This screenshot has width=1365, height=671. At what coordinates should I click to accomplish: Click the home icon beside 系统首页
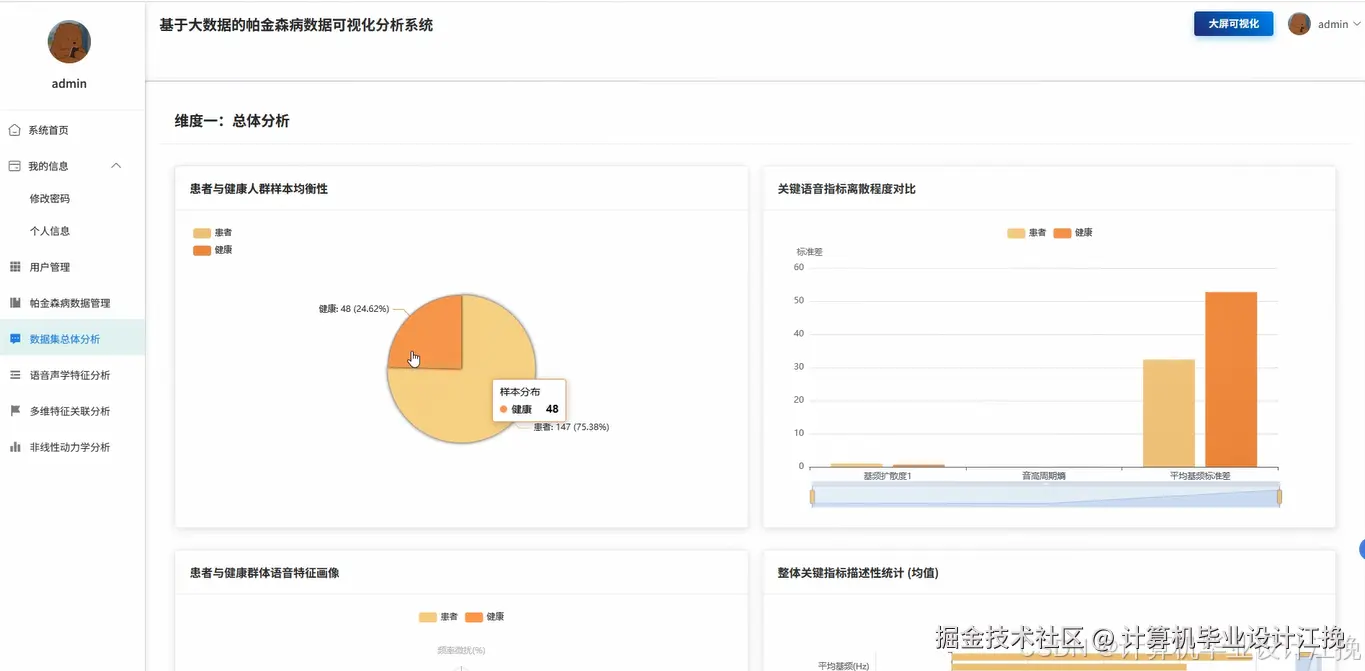click(14, 130)
